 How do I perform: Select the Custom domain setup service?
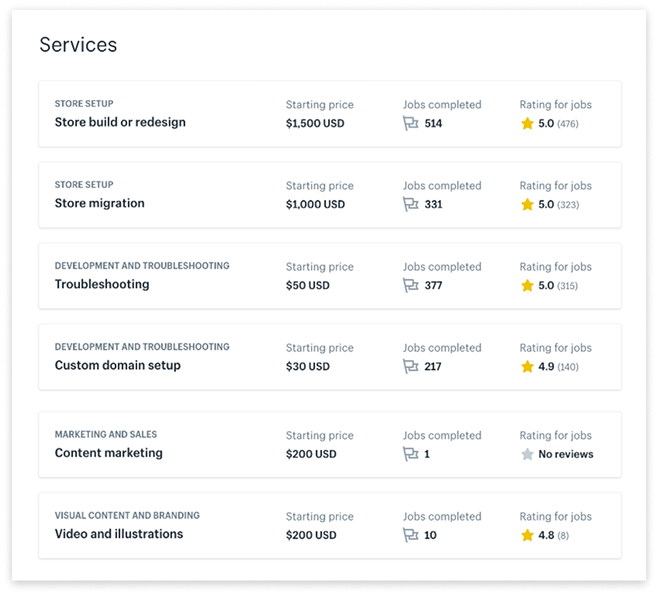coord(117,365)
